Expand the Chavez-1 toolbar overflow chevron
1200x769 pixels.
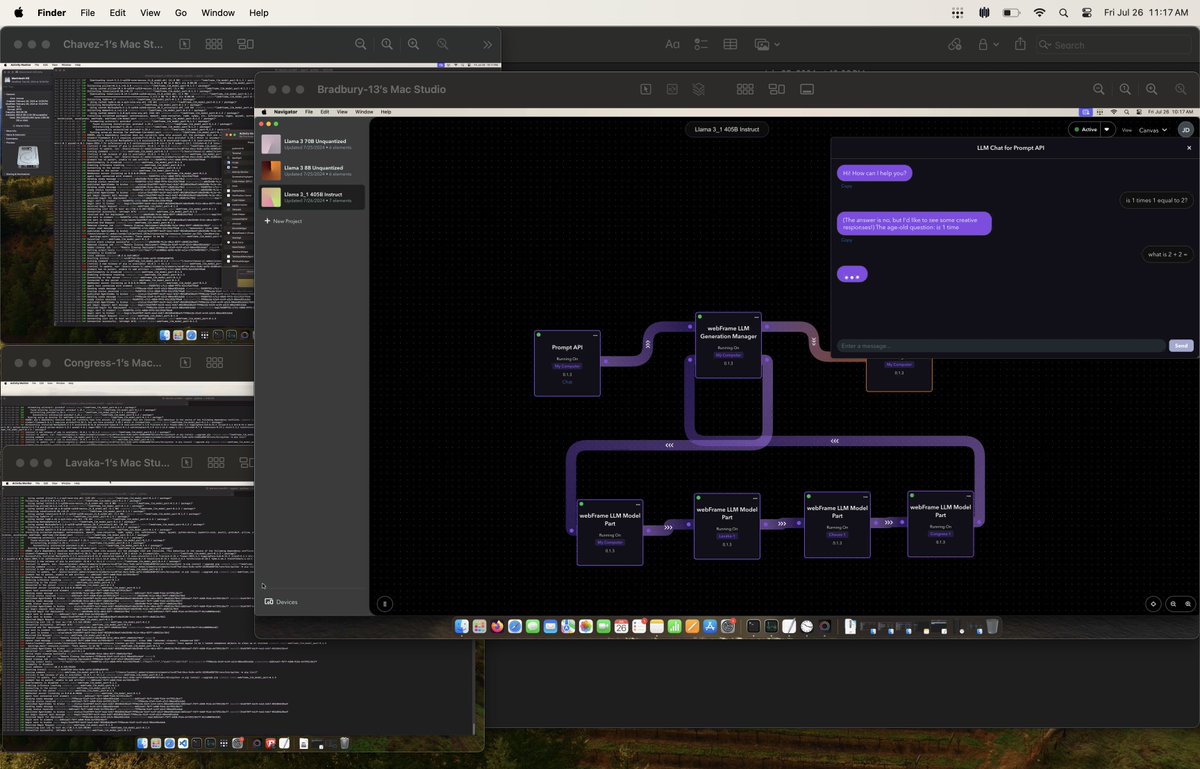(487, 44)
